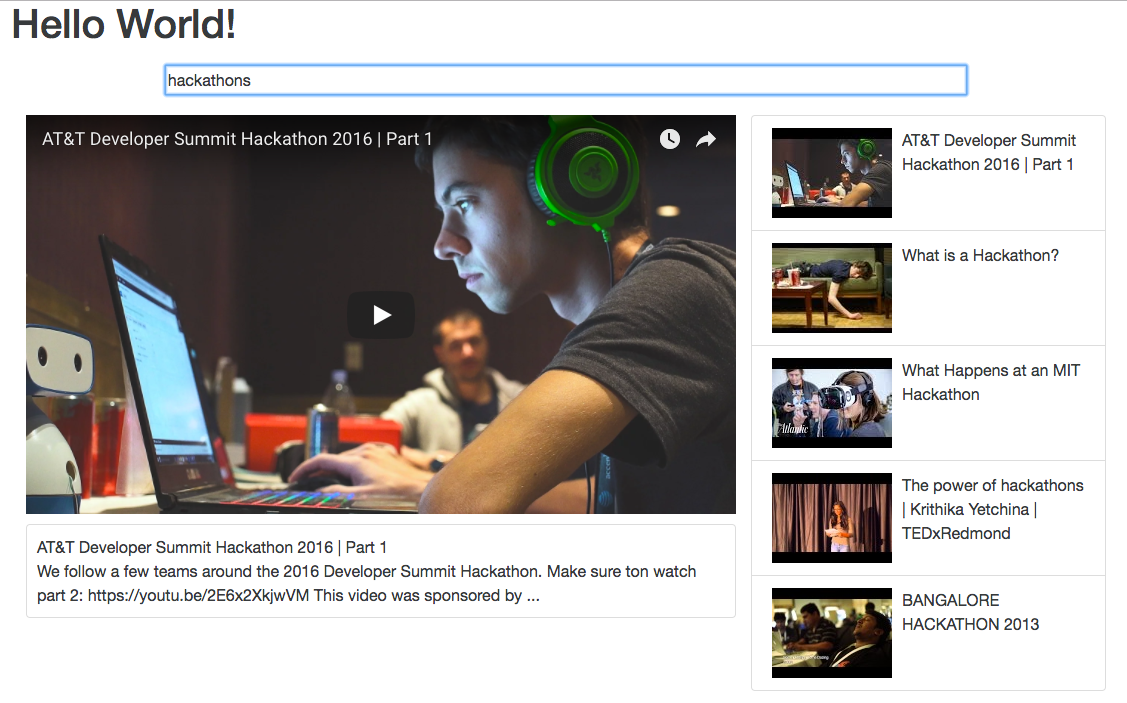Viewport: 1127px width, 703px height.
Task: Select the What is a Hackathon? thumbnail
Action: [832, 288]
